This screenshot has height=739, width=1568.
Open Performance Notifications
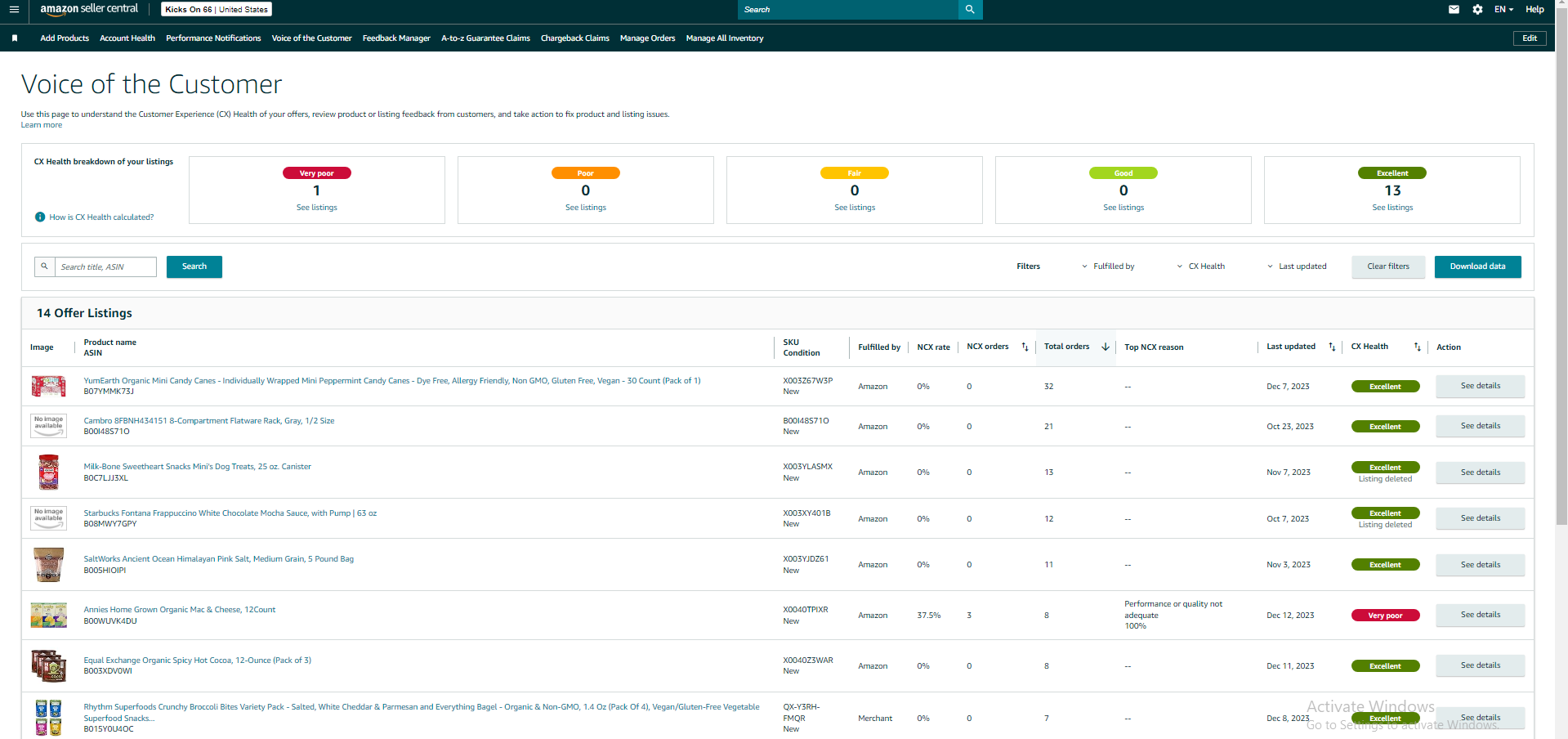point(213,38)
